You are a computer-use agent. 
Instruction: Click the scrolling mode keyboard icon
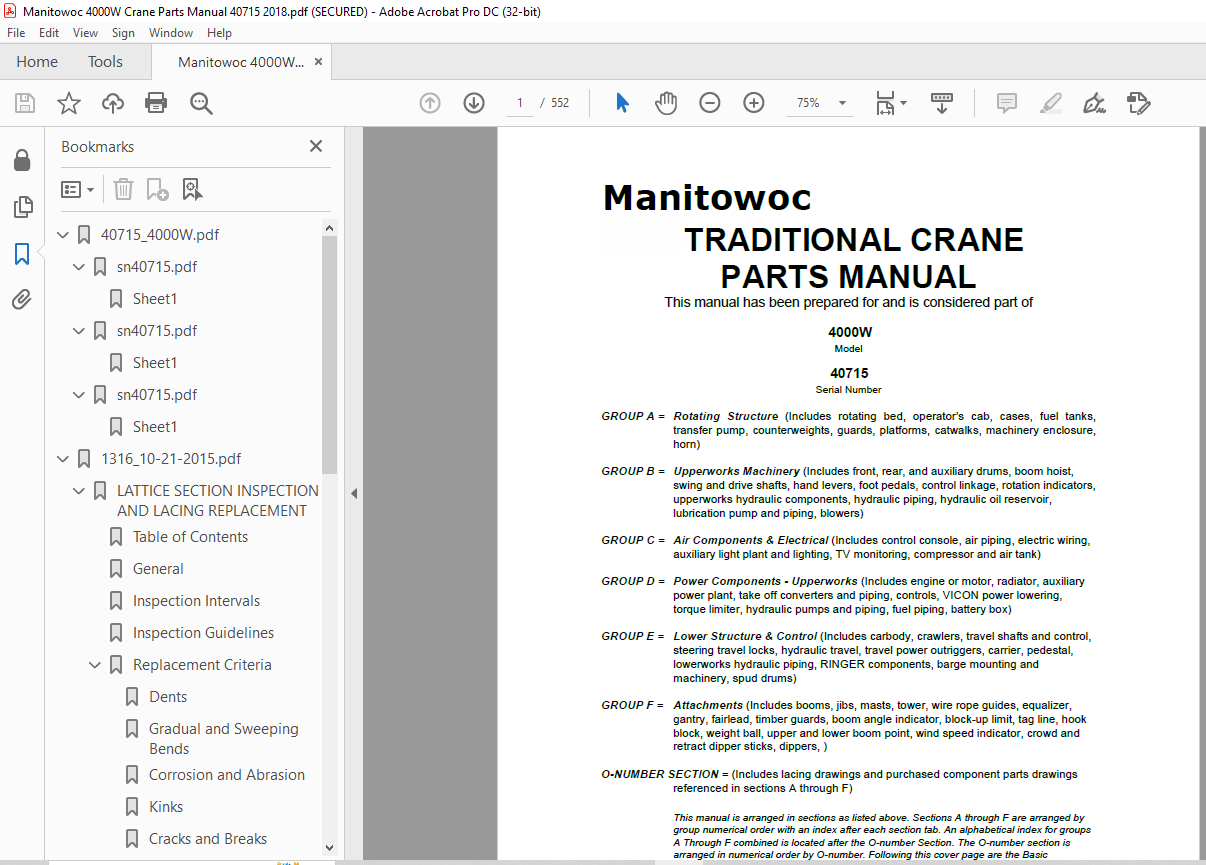942,103
